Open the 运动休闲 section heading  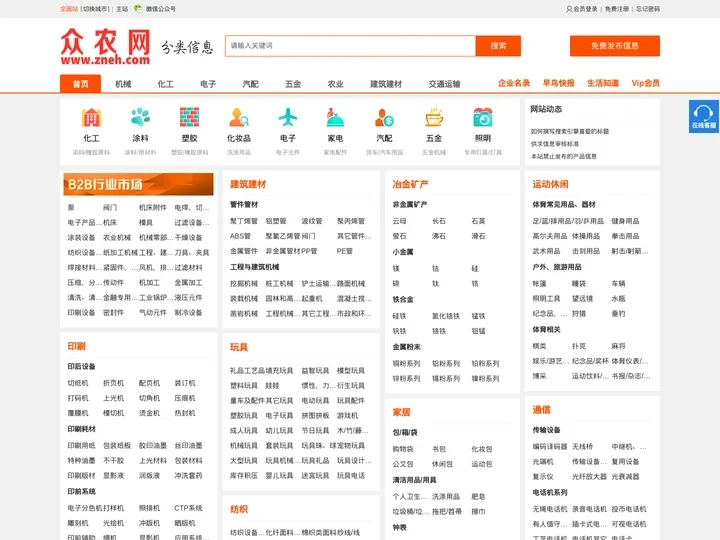(x=550, y=184)
